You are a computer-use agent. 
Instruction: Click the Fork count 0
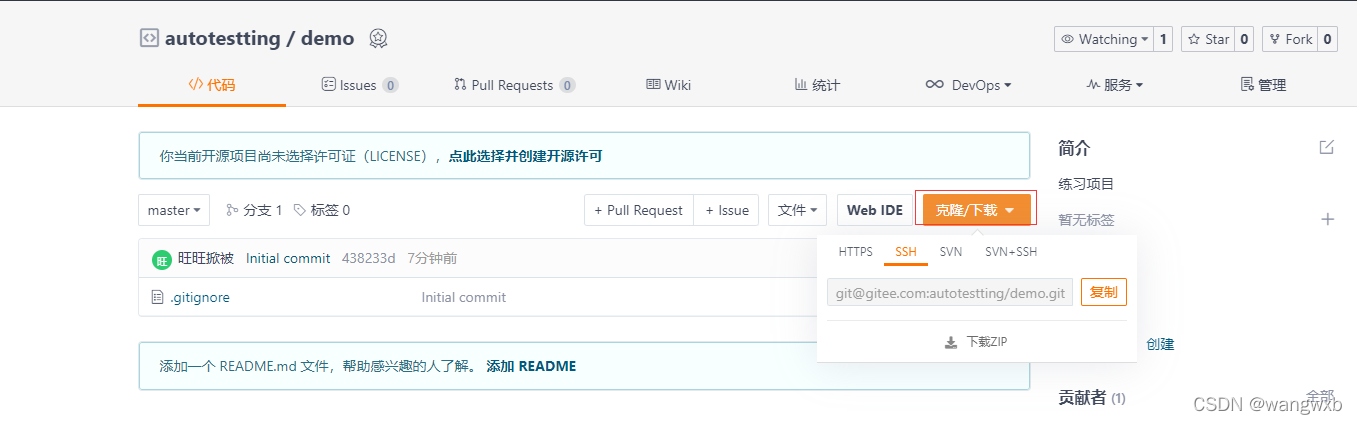[x=1328, y=39]
